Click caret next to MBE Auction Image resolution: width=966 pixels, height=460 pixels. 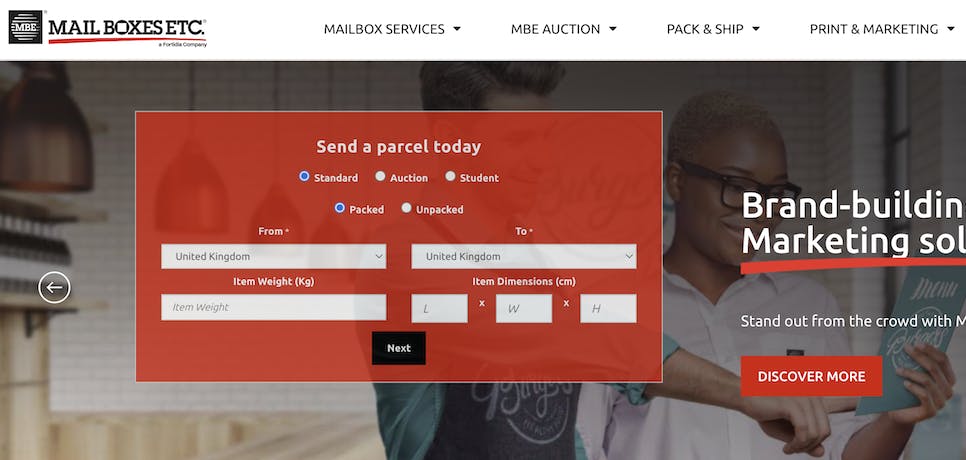[x=612, y=29]
